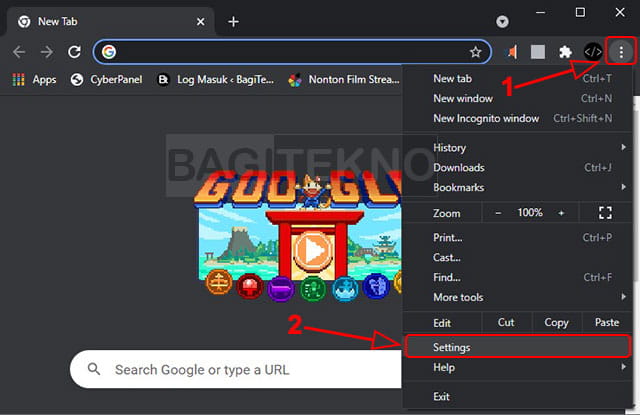Click the purple doodle badge

pos(280,289)
